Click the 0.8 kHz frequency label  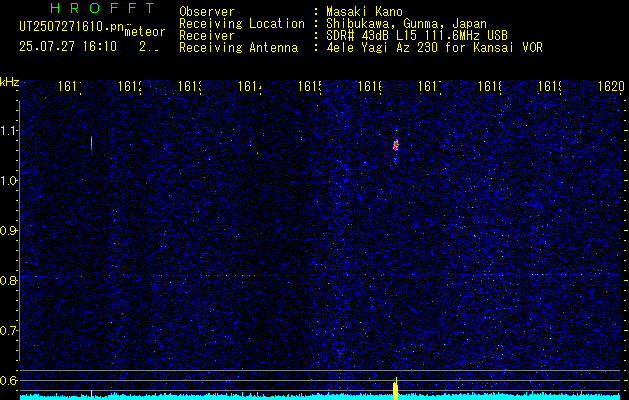(8, 280)
